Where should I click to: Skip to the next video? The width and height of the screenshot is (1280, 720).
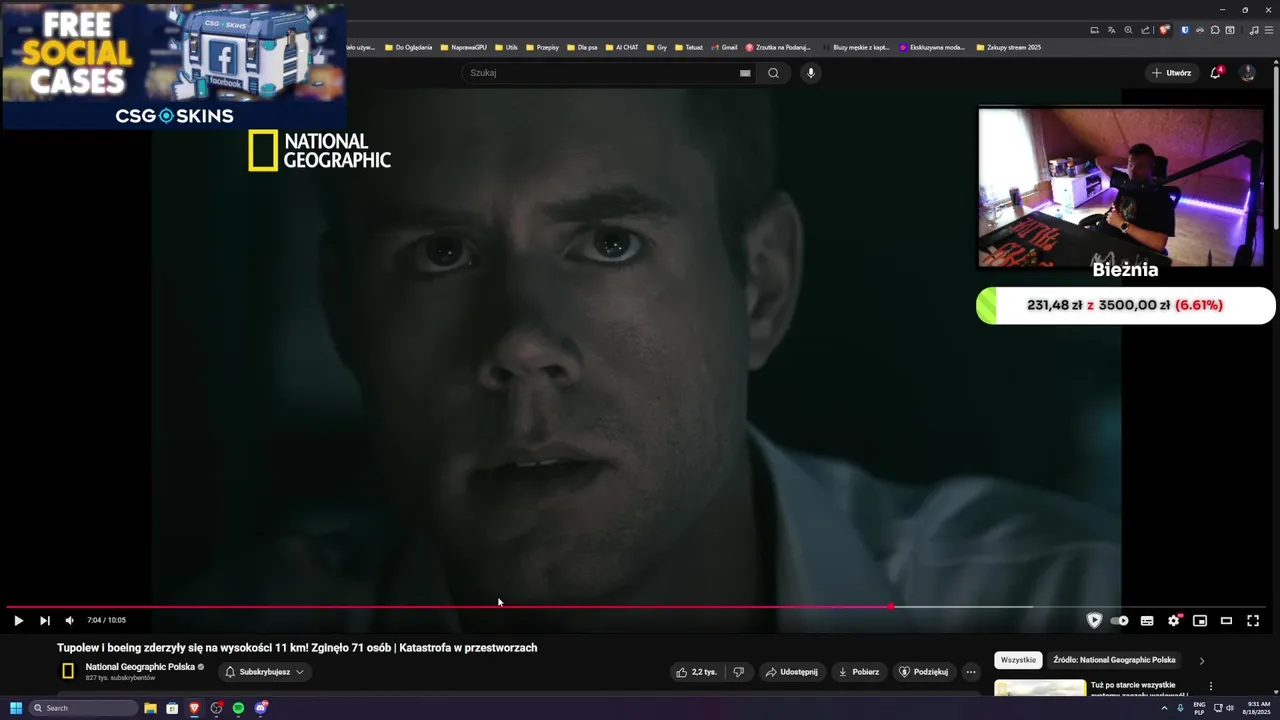coord(44,620)
